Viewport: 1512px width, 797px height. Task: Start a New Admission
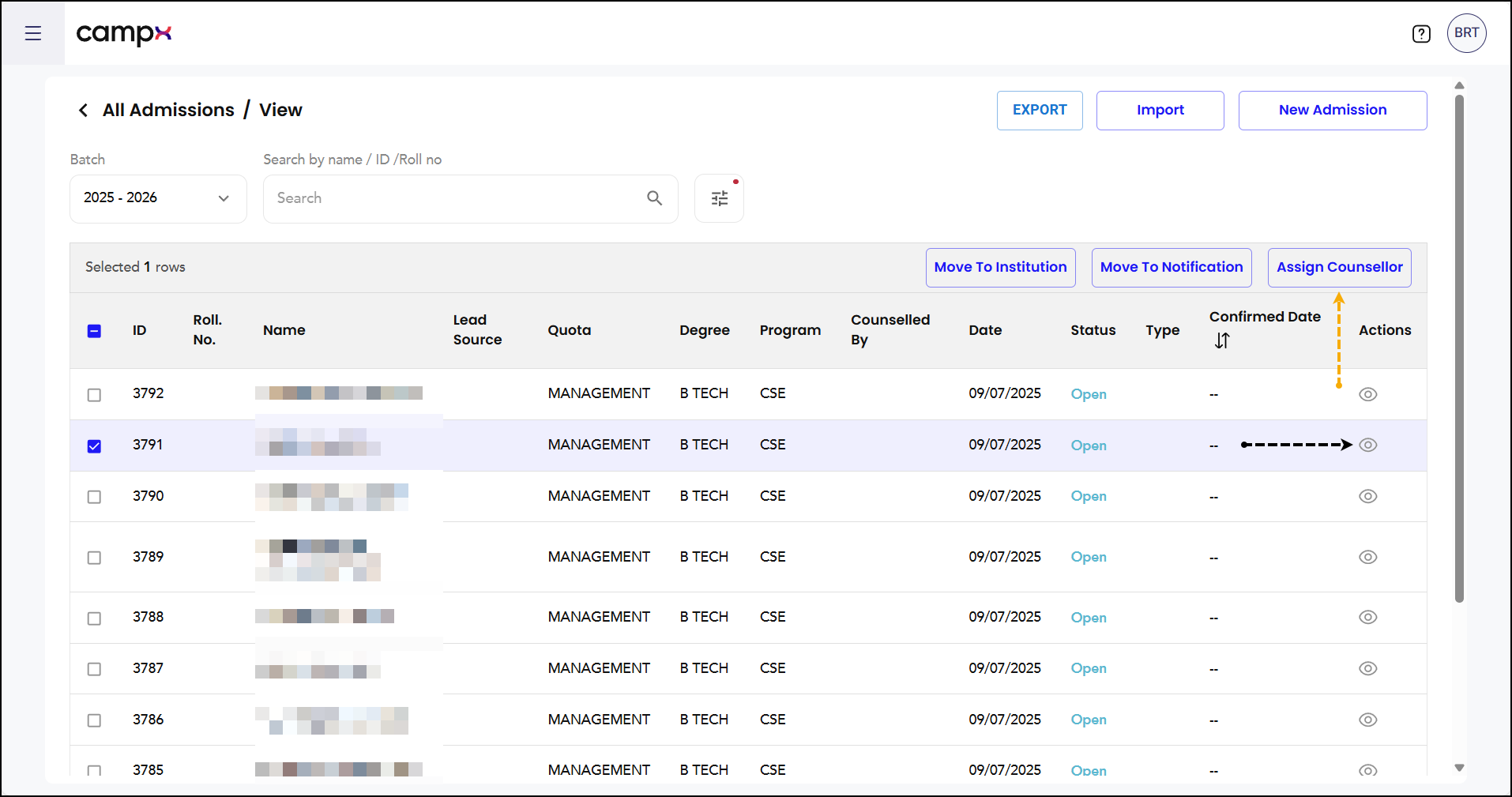pyautogui.click(x=1333, y=111)
